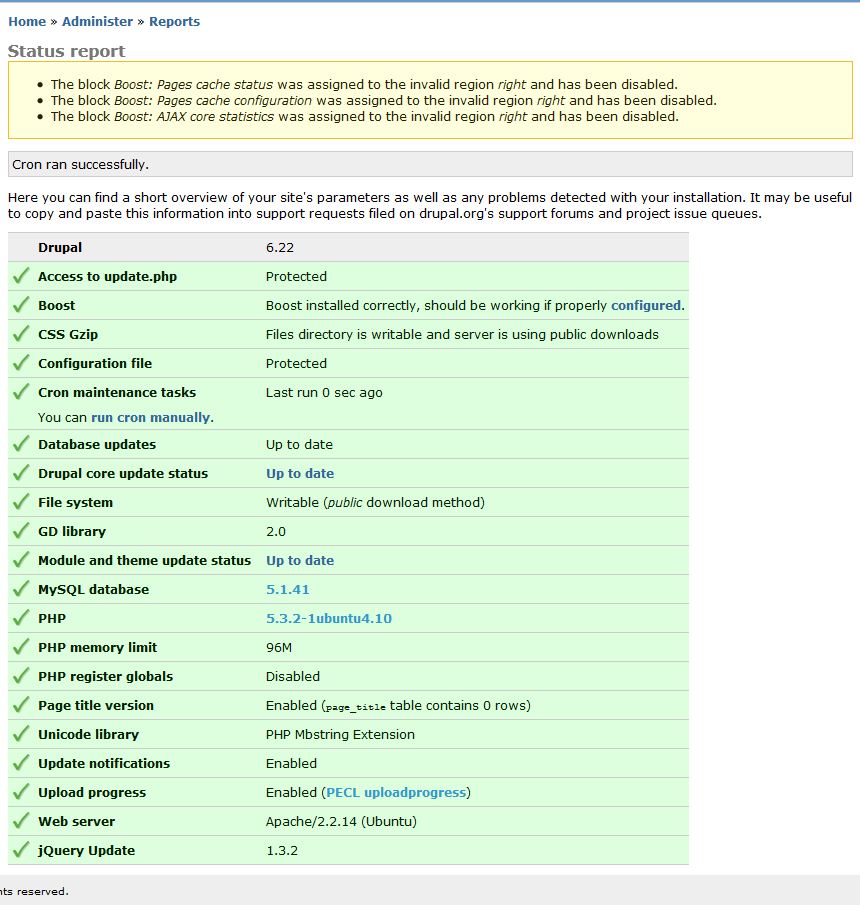Click the checkmark icon for GD library
The width and height of the screenshot is (860, 905).
pyautogui.click(x=21, y=531)
